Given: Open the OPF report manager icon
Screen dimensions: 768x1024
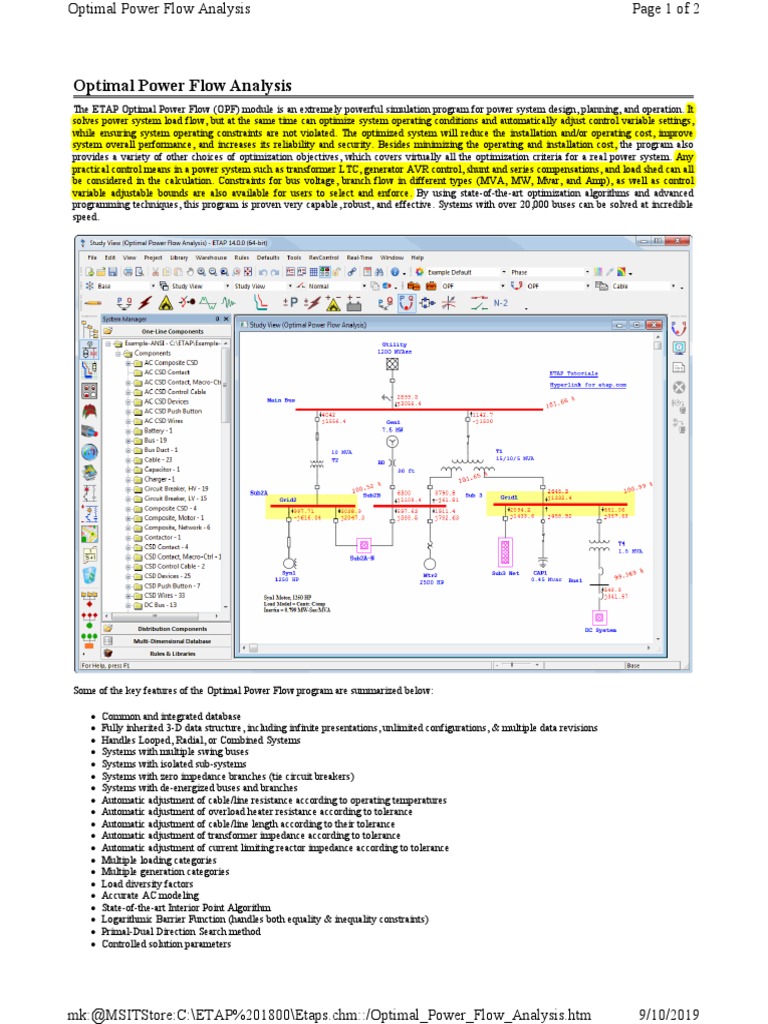Looking at the screenshot, I should pos(679,367).
